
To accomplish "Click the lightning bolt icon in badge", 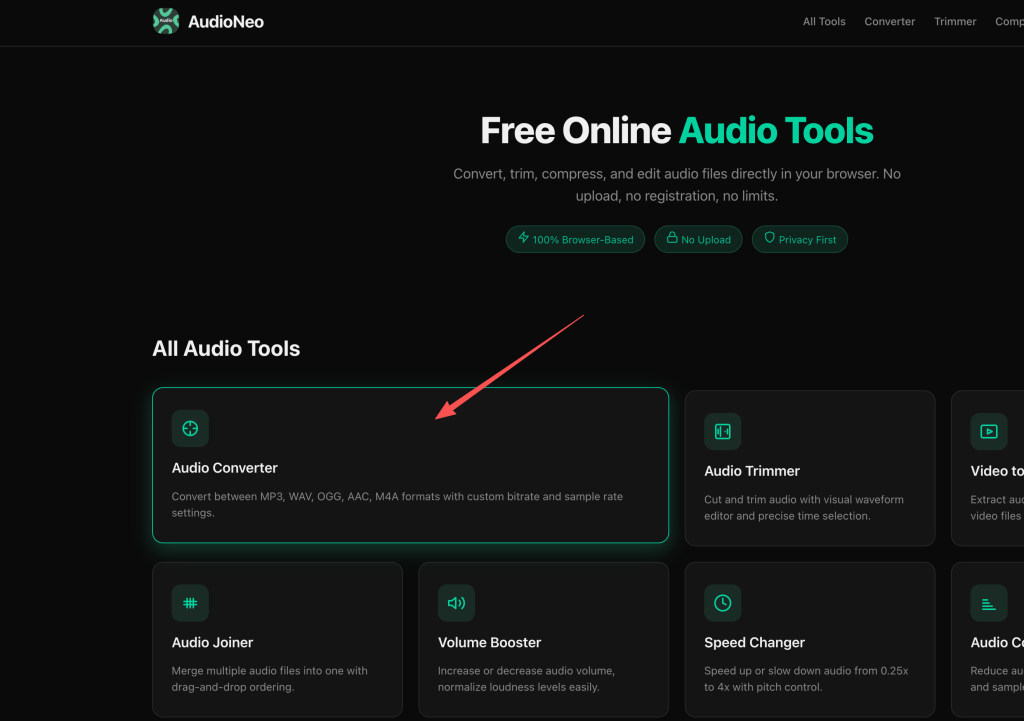I will coord(523,238).
